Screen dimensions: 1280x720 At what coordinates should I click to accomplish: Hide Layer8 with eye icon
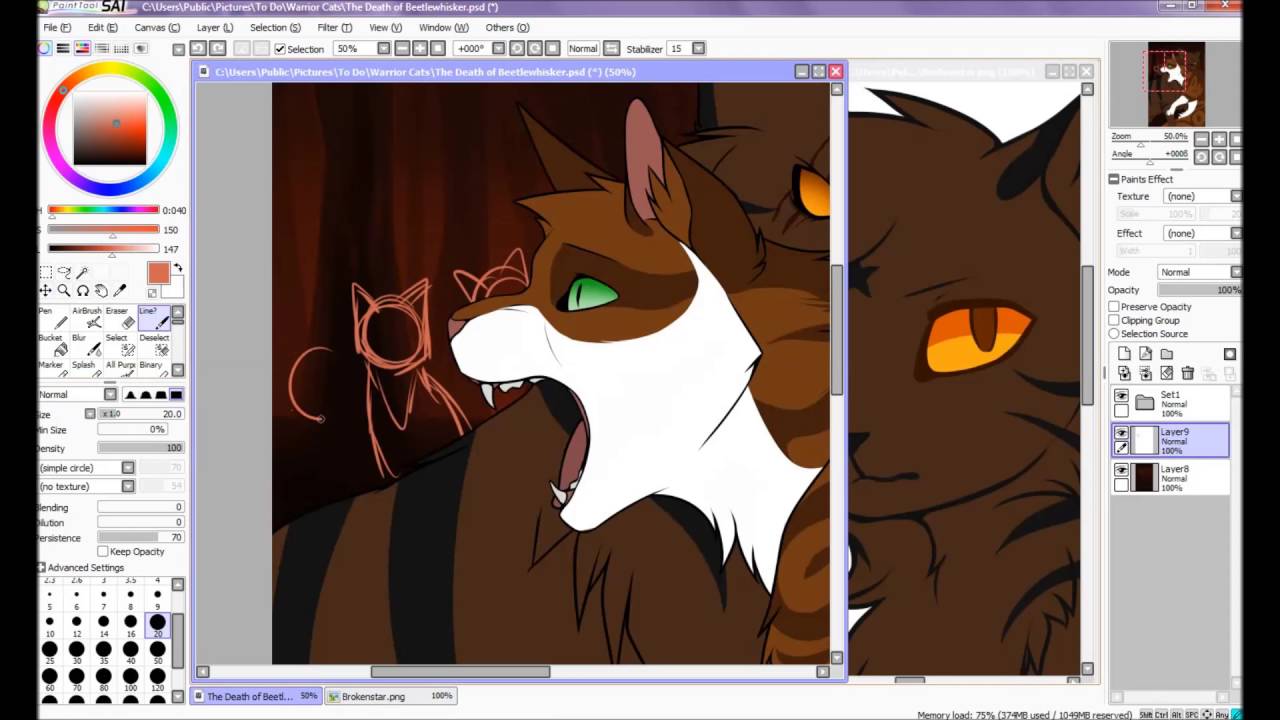click(1121, 470)
